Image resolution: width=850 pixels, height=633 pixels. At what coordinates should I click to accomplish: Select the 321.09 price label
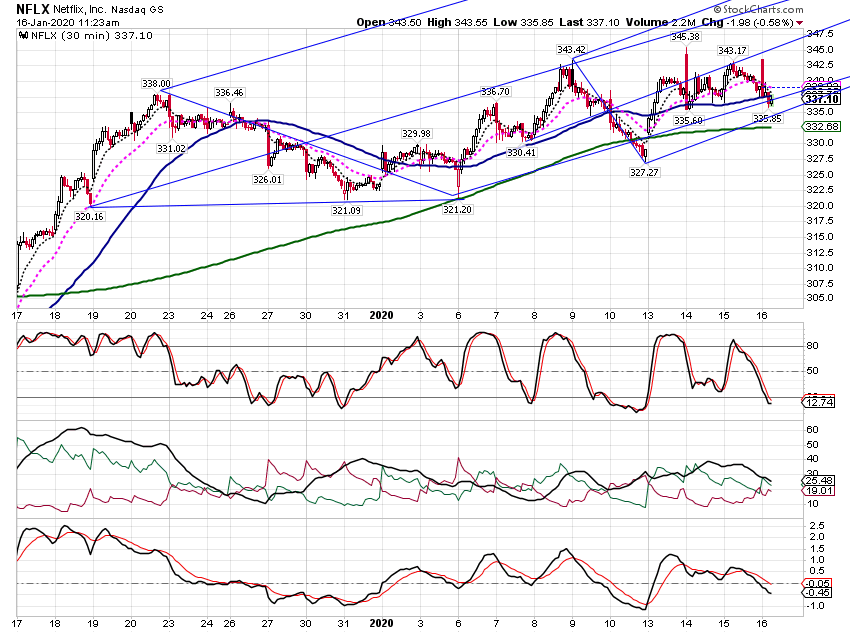click(x=346, y=210)
